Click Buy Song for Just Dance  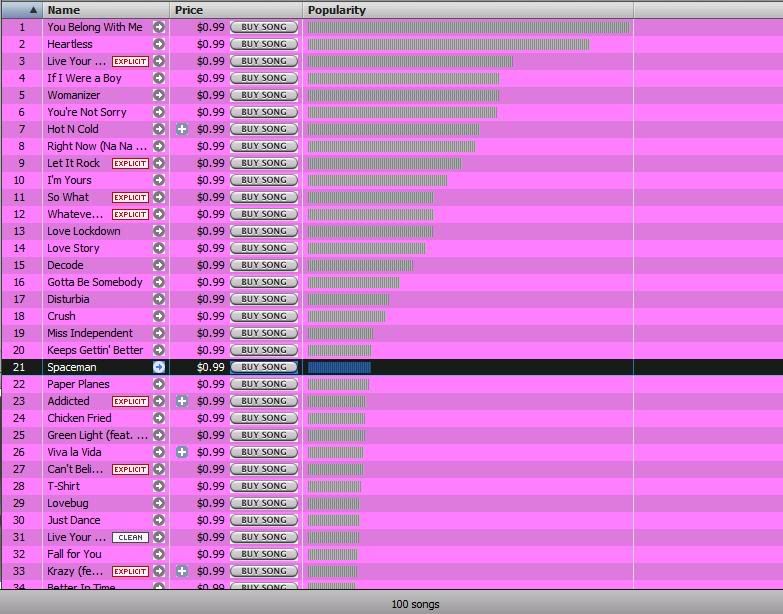264,520
